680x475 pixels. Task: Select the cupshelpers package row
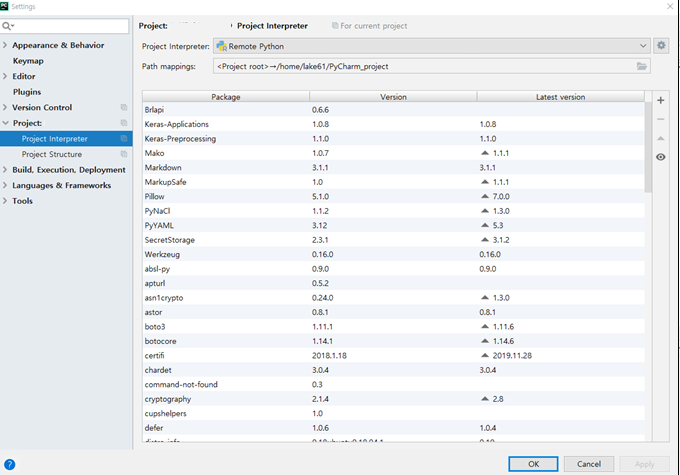(393, 413)
